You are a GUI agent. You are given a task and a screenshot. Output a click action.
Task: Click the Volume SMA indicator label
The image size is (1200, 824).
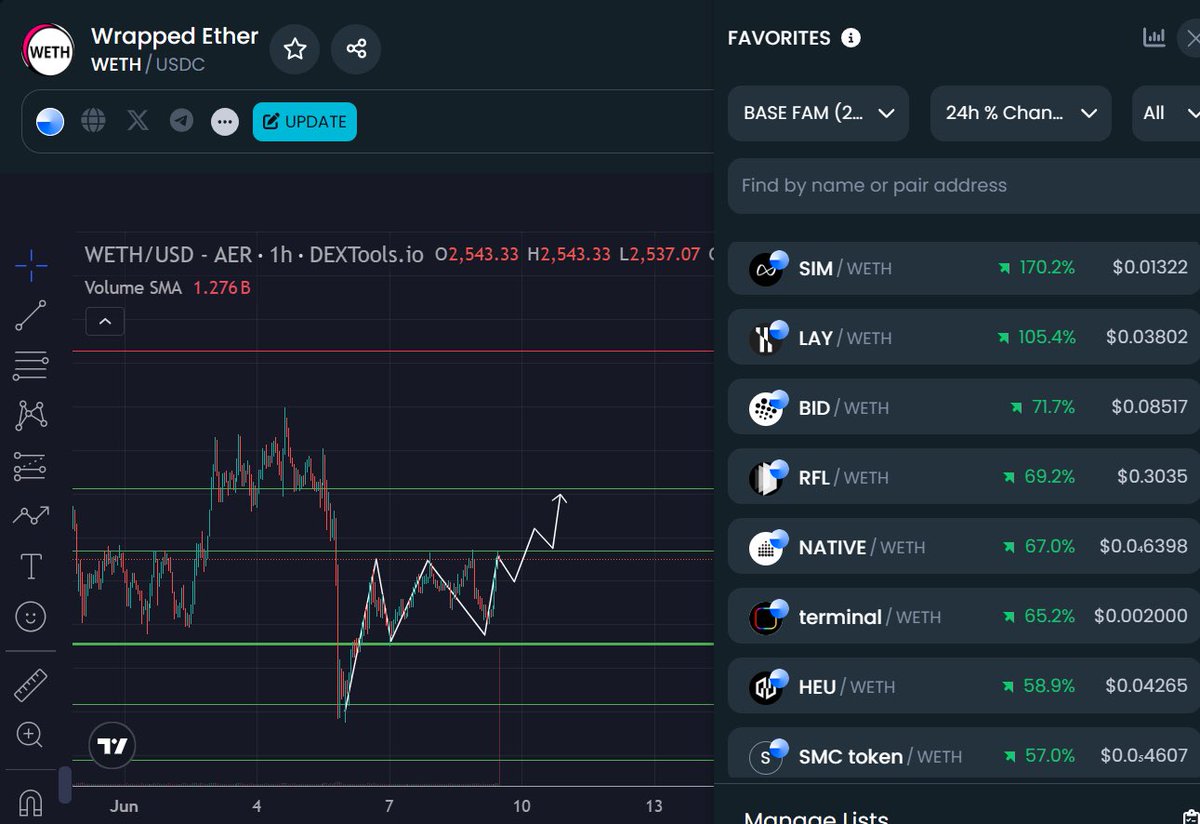coord(133,288)
